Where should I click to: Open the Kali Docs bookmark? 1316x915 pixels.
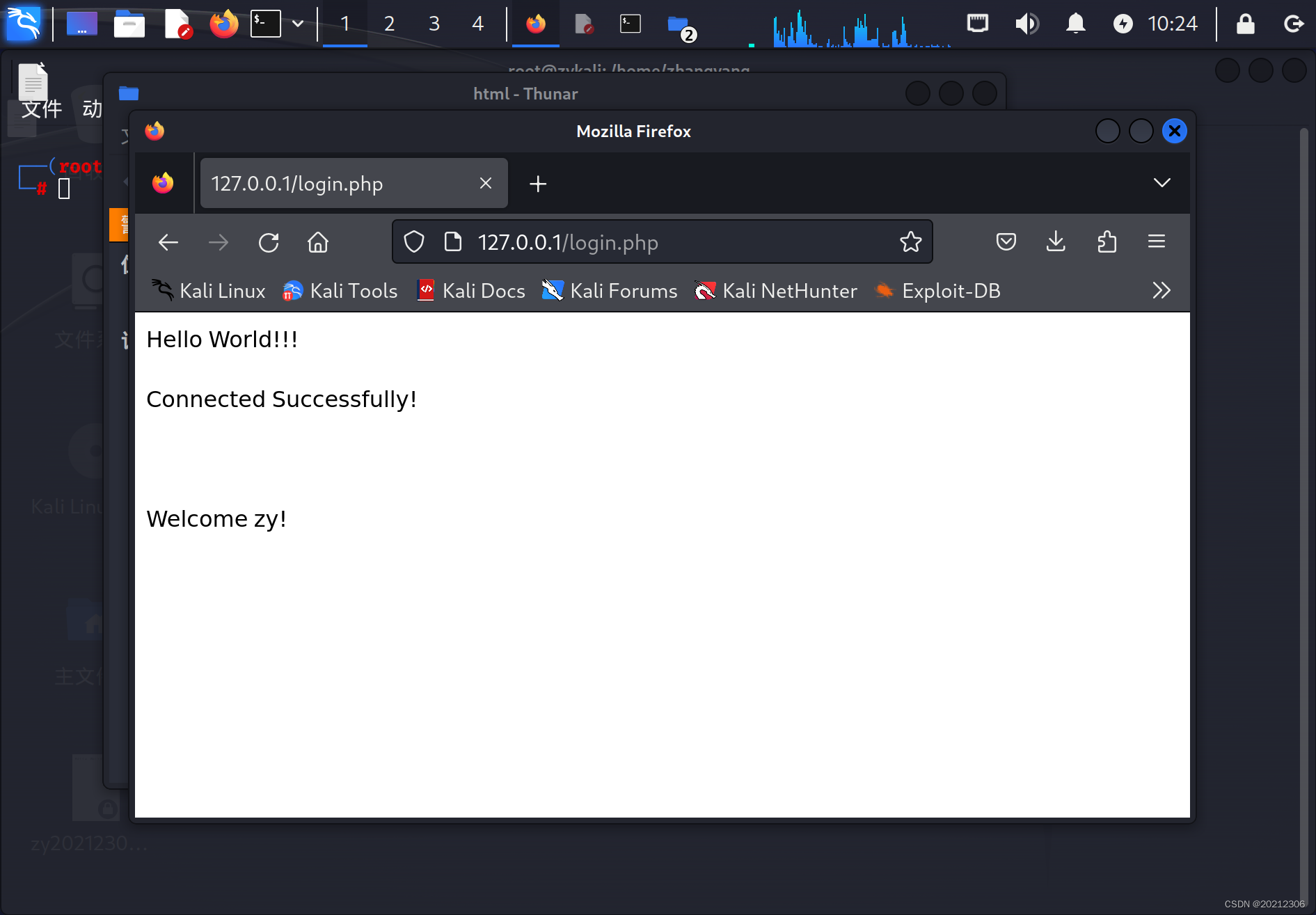(470, 291)
